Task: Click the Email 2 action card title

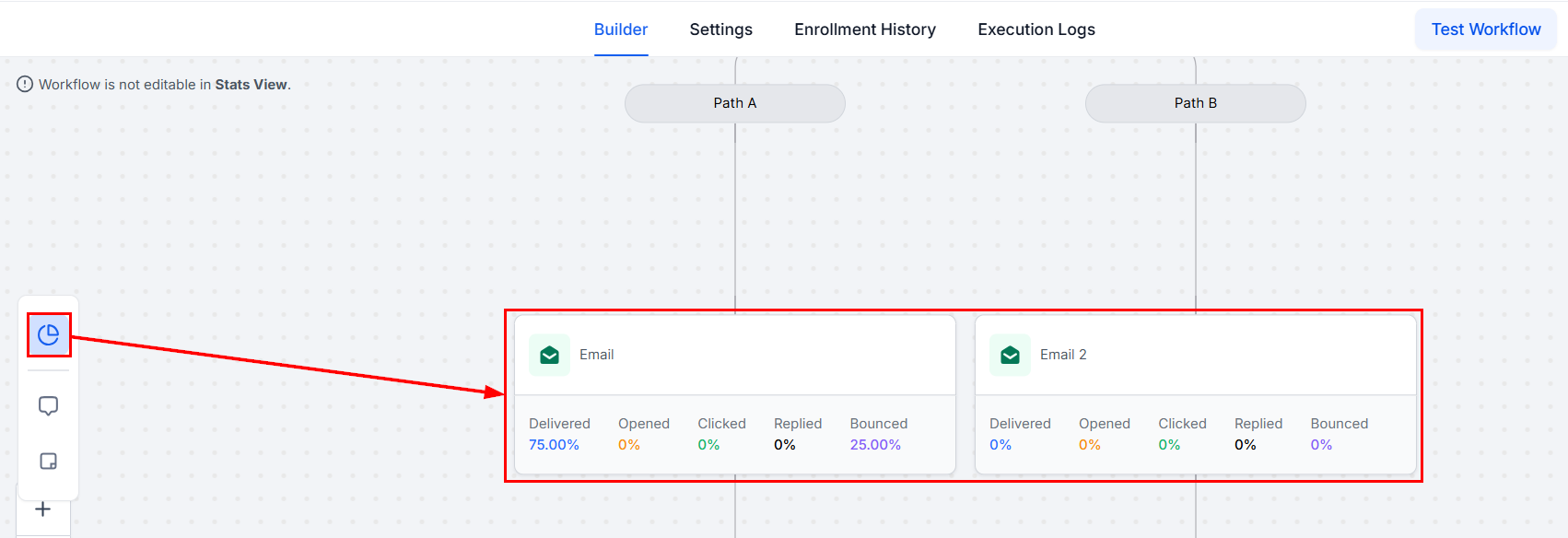Action: point(1063,355)
